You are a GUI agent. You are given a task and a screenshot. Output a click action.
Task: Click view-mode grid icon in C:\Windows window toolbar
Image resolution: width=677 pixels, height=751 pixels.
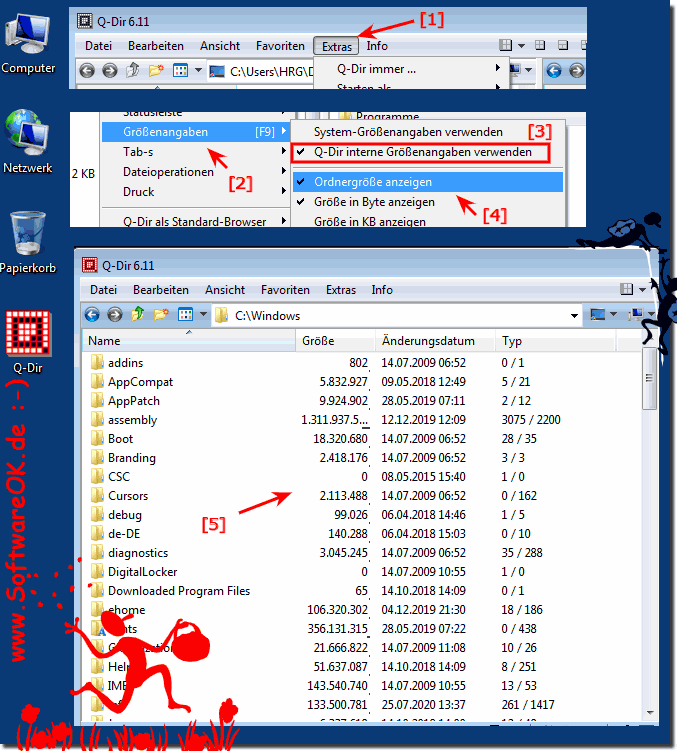click(x=185, y=315)
